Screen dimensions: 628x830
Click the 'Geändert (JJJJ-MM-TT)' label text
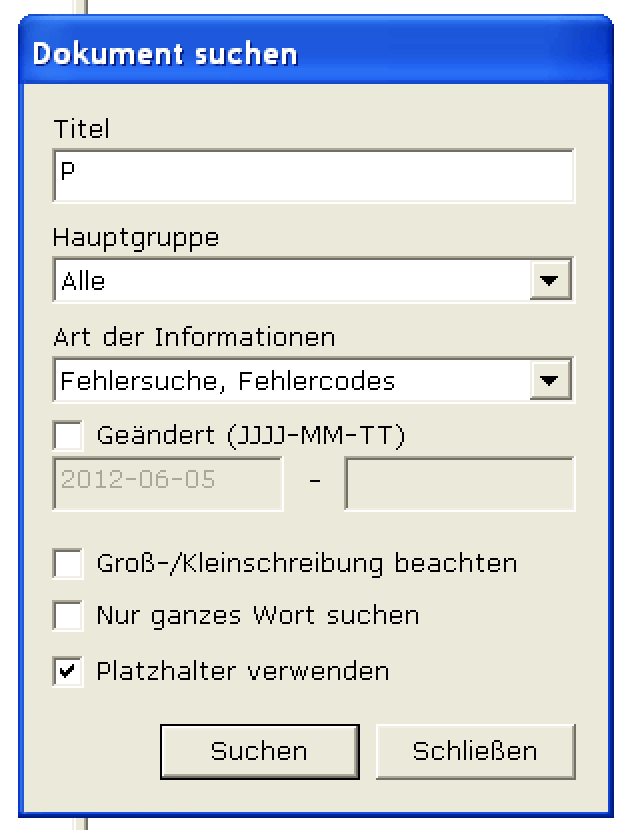[x=251, y=436]
